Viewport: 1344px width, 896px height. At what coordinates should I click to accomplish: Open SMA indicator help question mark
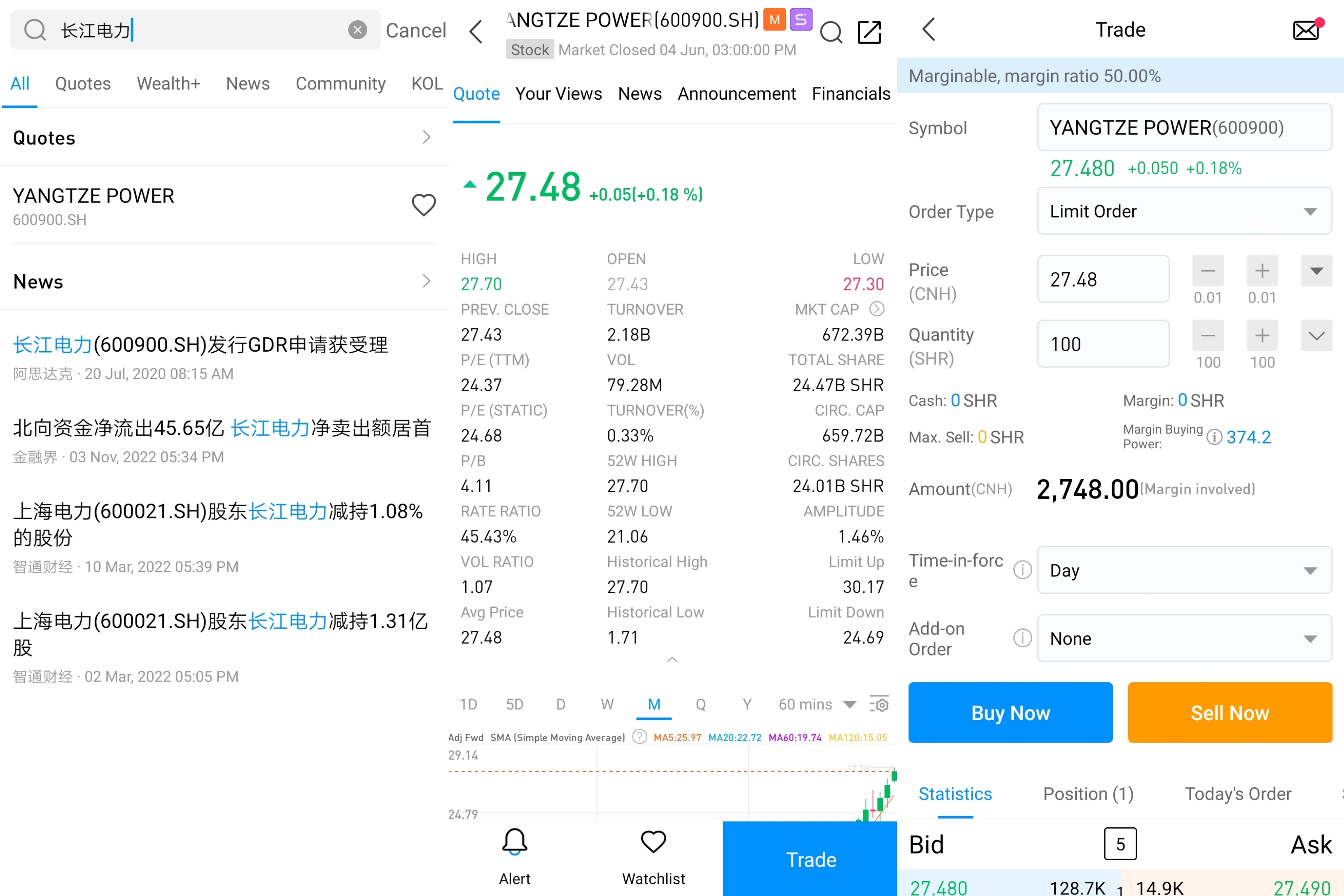coord(639,737)
